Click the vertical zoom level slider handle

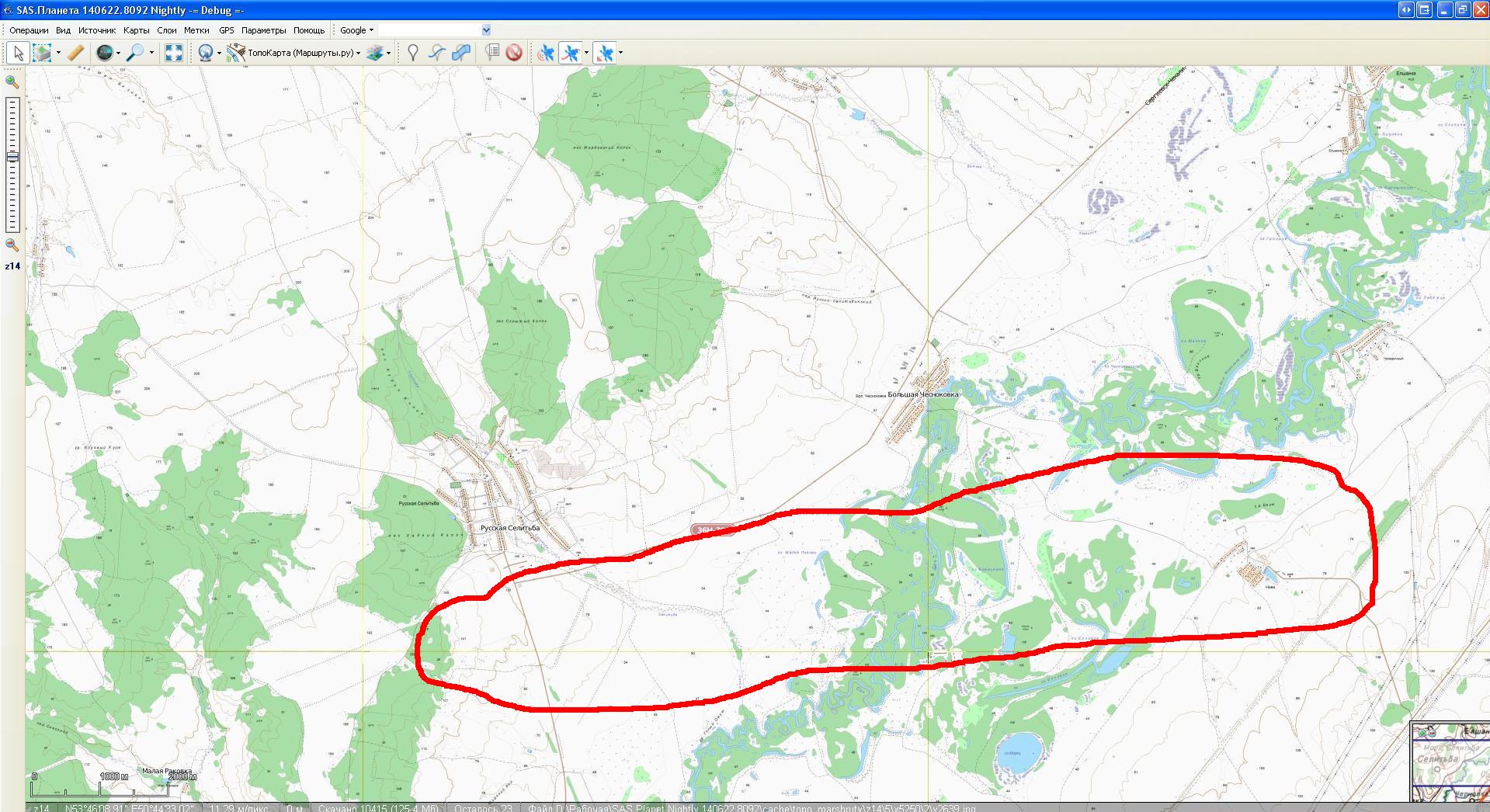tap(12, 158)
